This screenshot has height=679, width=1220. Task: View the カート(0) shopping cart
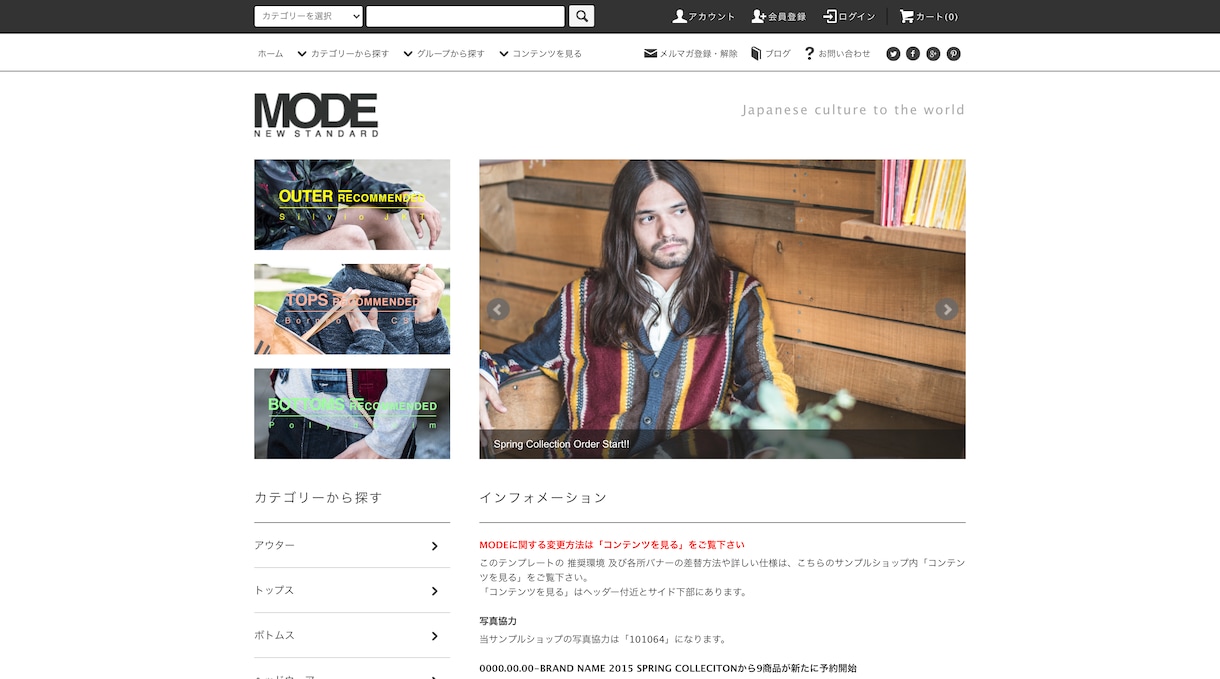(x=929, y=16)
